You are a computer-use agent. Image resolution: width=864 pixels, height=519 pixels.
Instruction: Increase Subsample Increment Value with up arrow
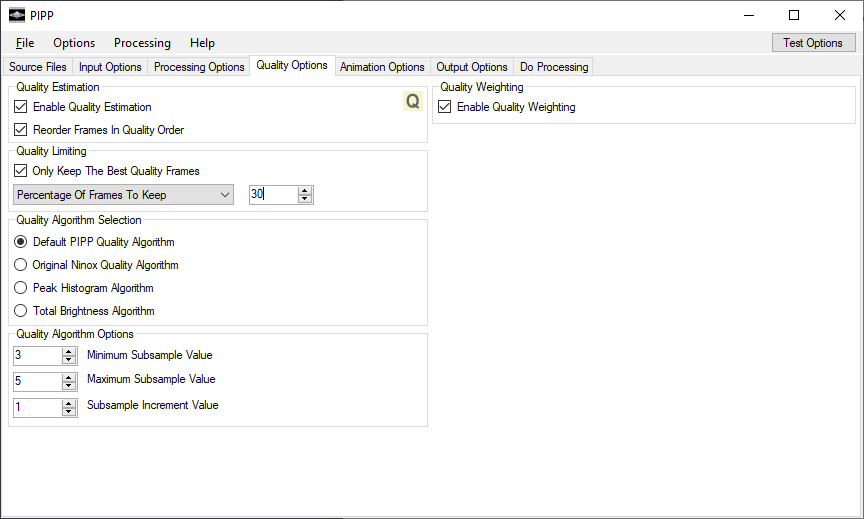coord(69,404)
